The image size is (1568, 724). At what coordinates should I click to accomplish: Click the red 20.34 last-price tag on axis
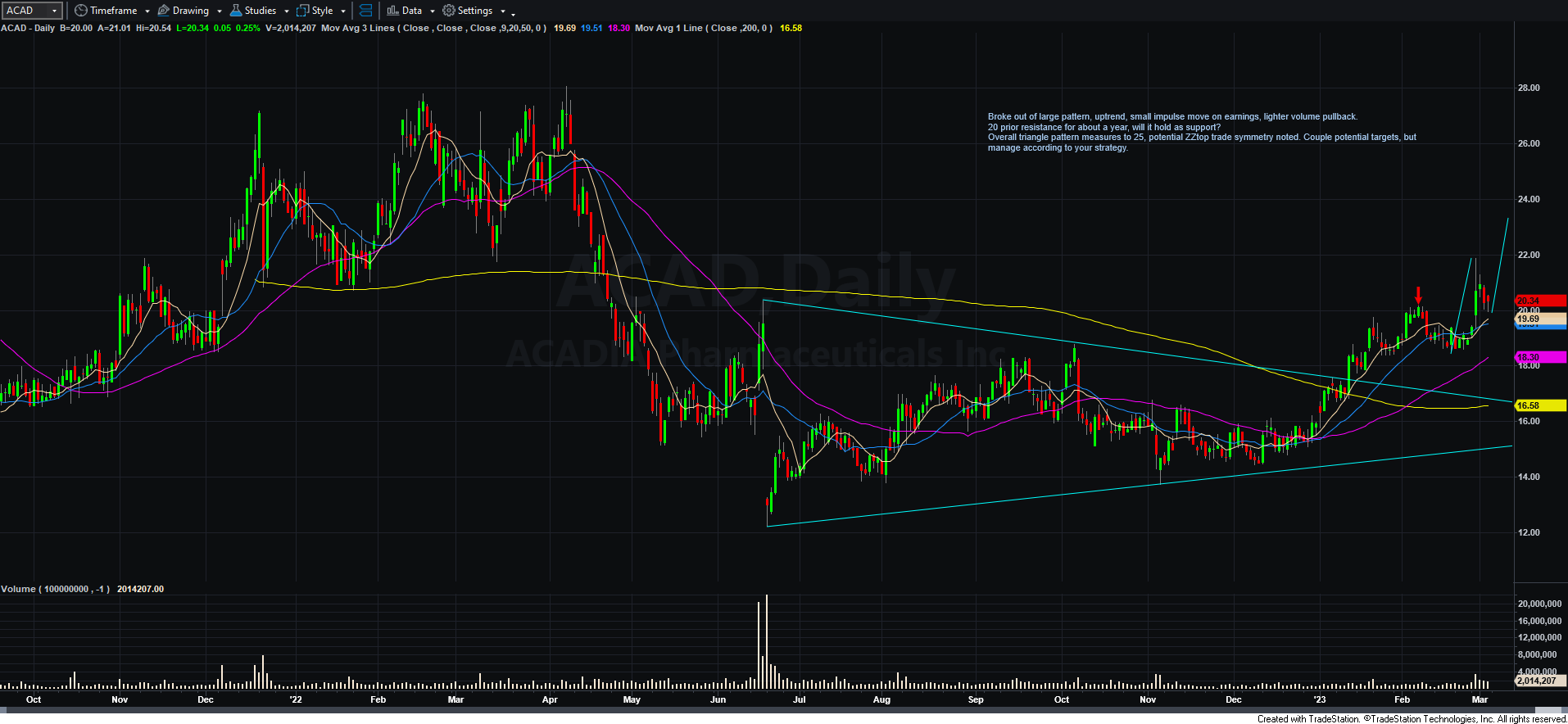(1541, 301)
